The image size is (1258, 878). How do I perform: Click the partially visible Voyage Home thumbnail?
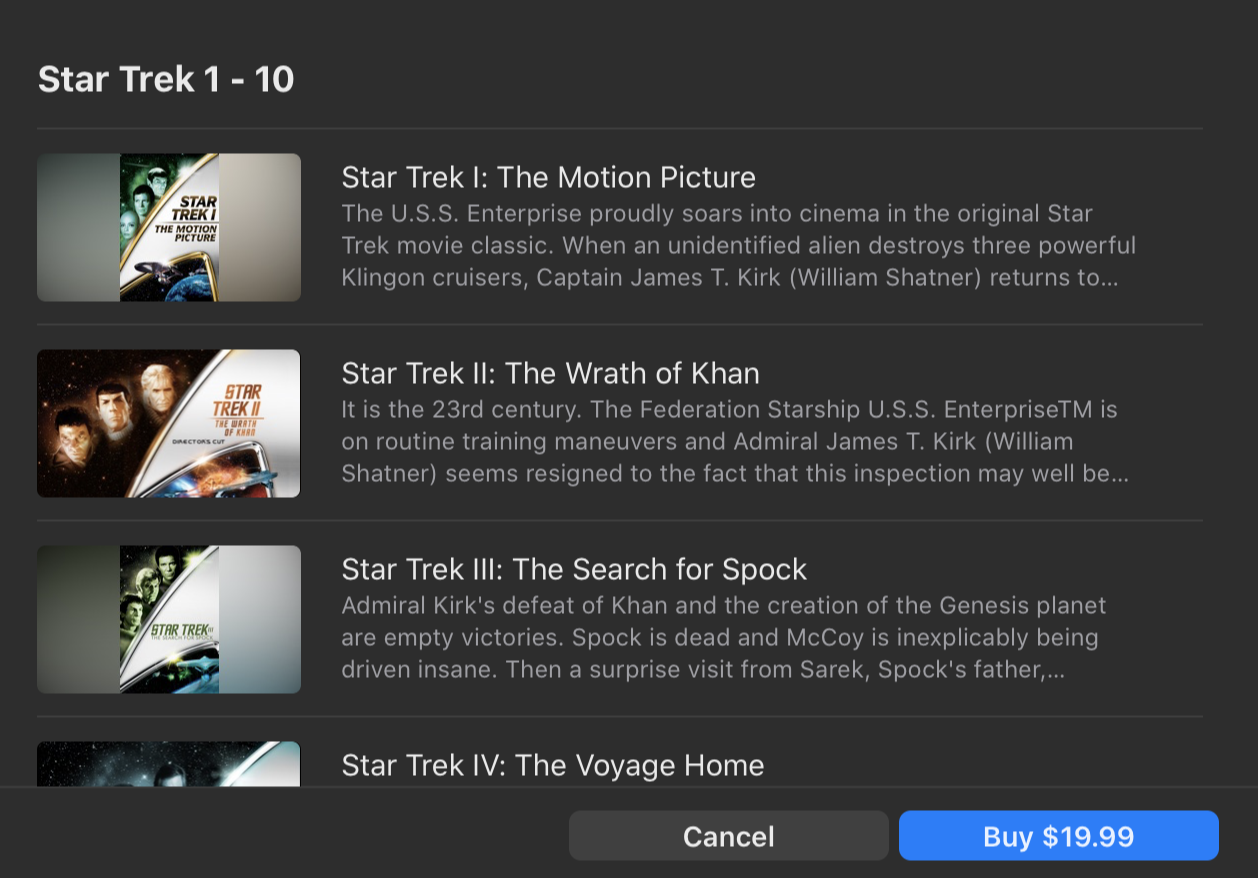point(169,764)
